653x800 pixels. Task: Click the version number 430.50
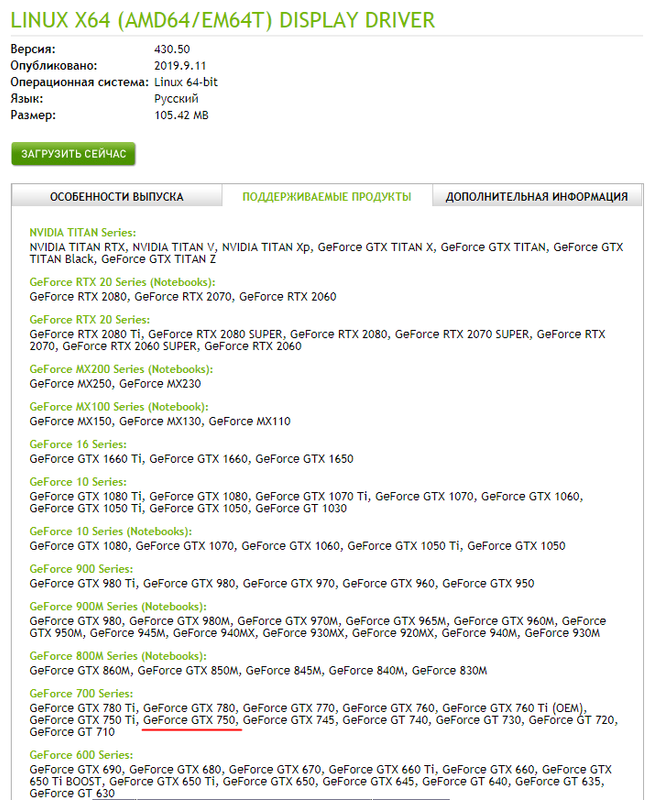172,49
